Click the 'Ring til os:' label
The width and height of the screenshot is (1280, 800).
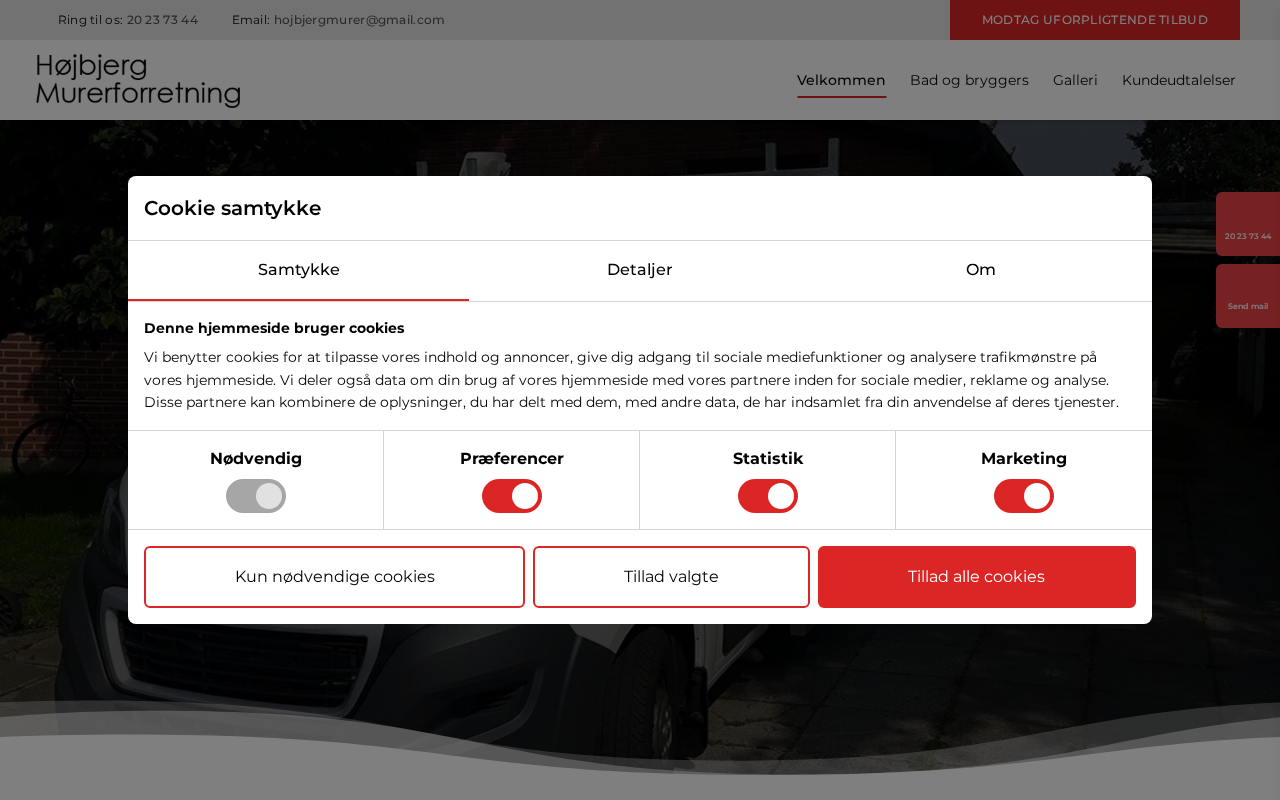90,20
